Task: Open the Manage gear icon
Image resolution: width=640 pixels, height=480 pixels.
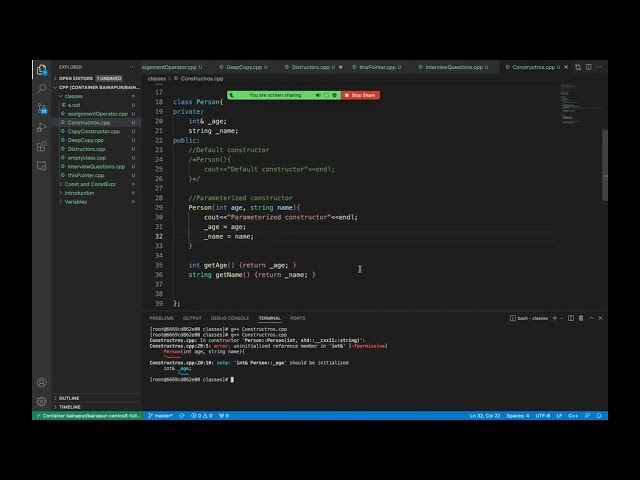Action: click(41, 401)
